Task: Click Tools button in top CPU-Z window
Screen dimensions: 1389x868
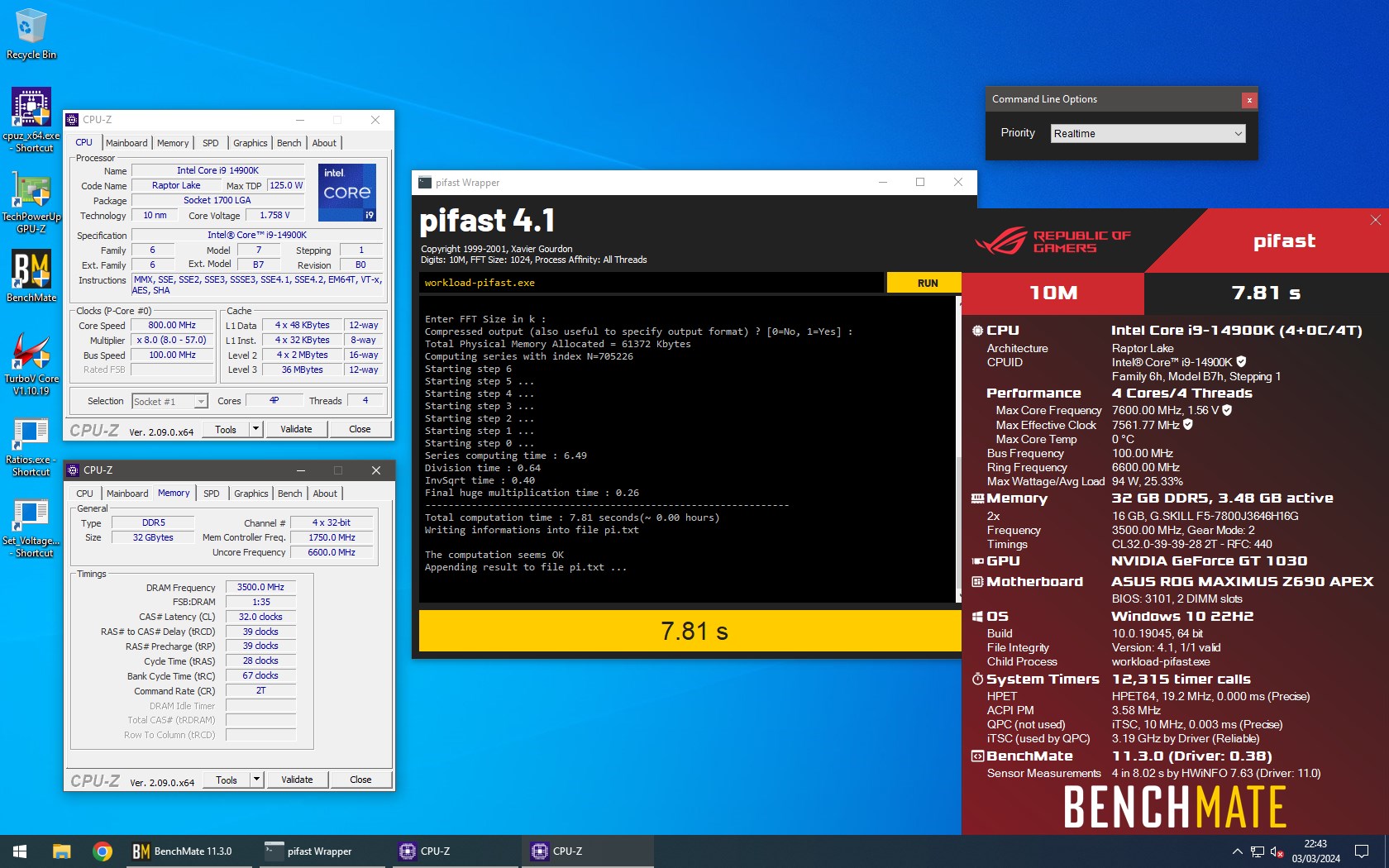Action: coord(226,429)
